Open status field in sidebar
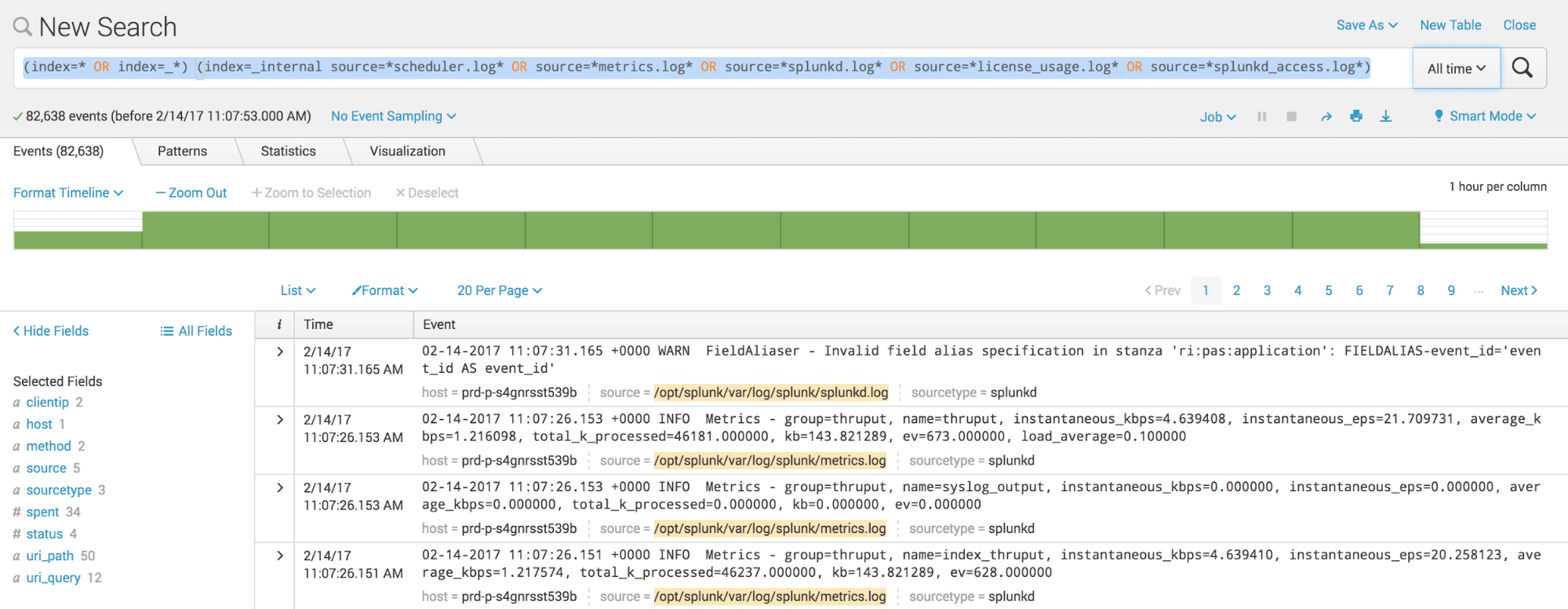This screenshot has width=1568, height=609. click(45, 534)
